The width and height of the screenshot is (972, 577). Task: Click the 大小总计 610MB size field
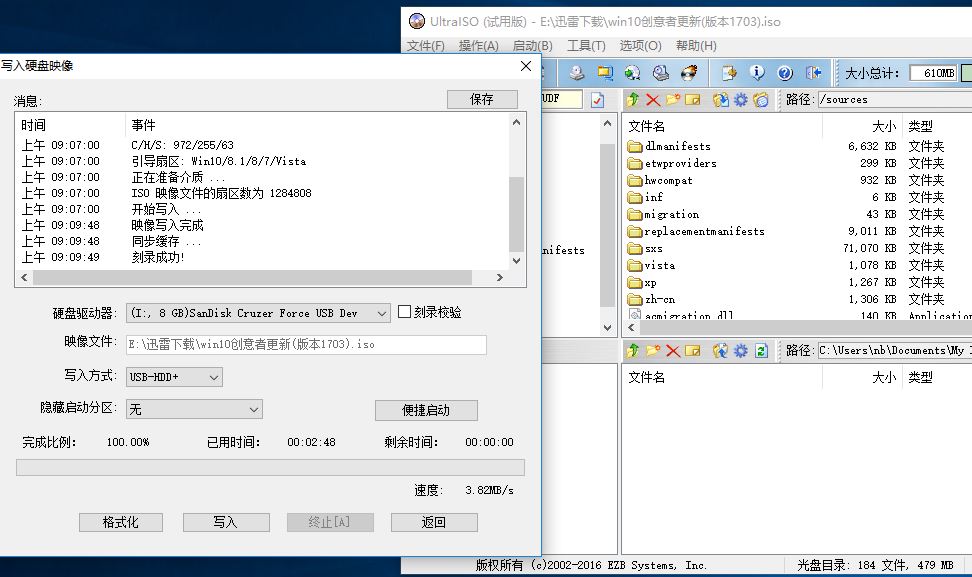[933, 73]
